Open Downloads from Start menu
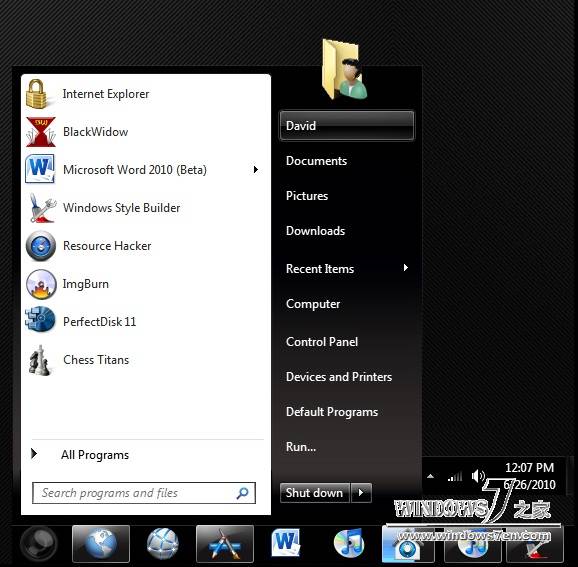 click(315, 231)
